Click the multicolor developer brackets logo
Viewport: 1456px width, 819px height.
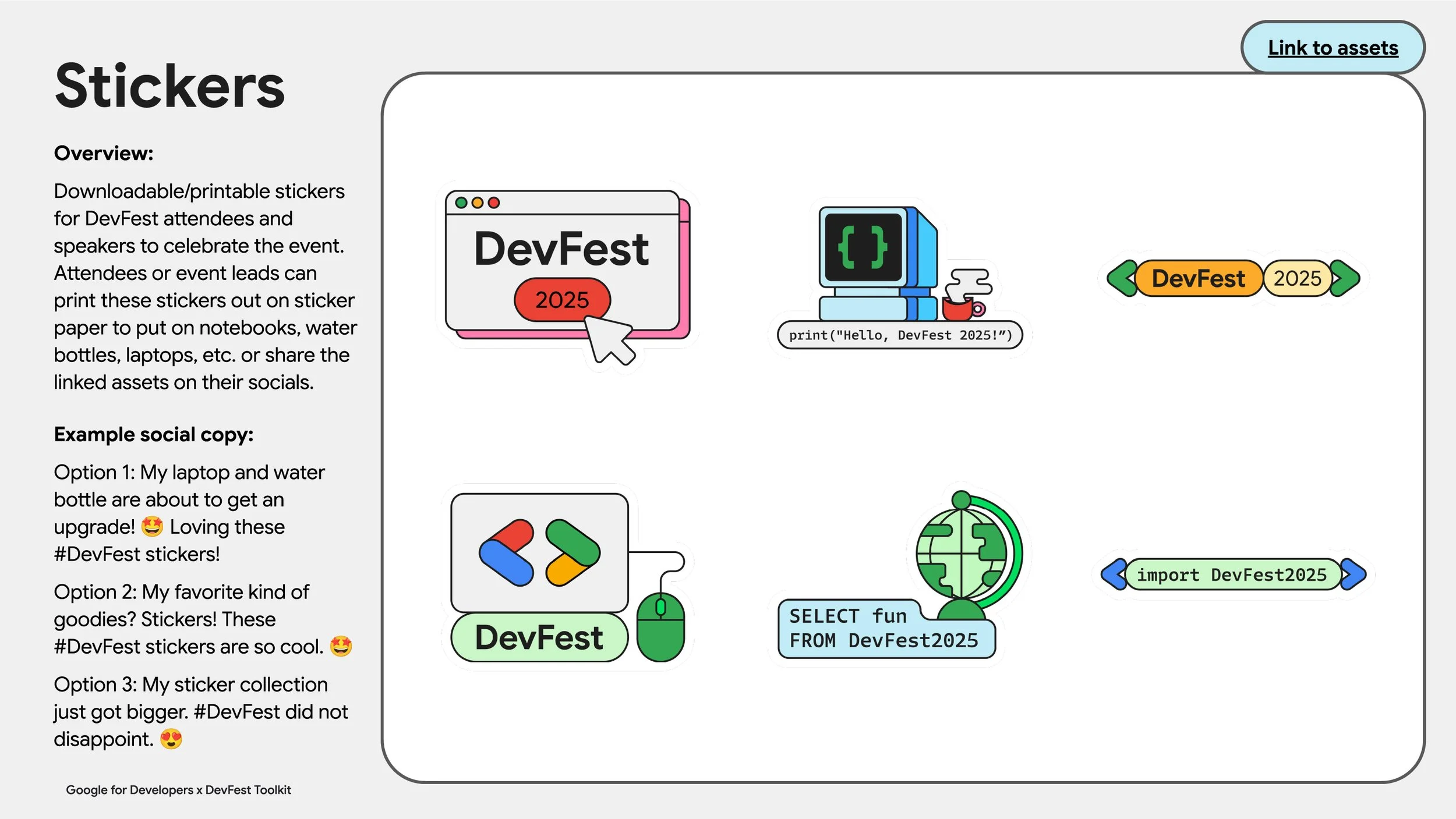[x=539, y=552]
